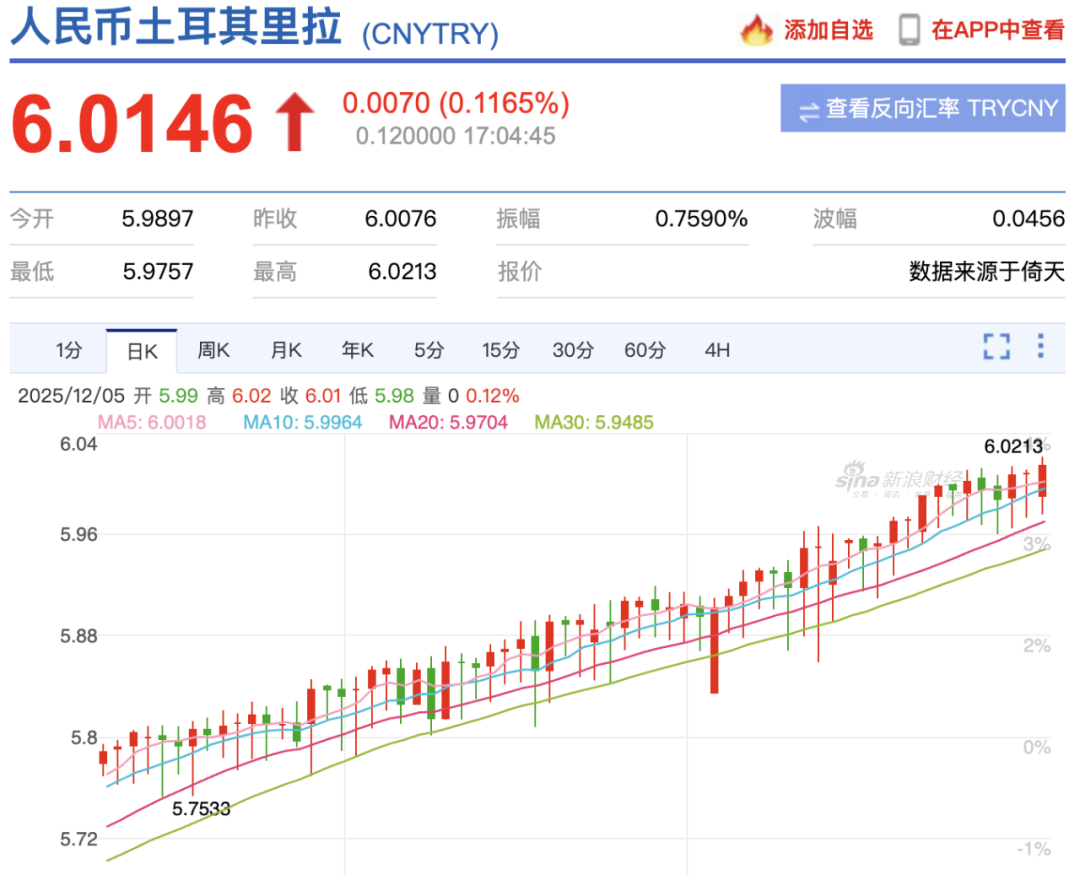Select the 日K chart tab
The image size is (1080, 875).
(142, 351)
